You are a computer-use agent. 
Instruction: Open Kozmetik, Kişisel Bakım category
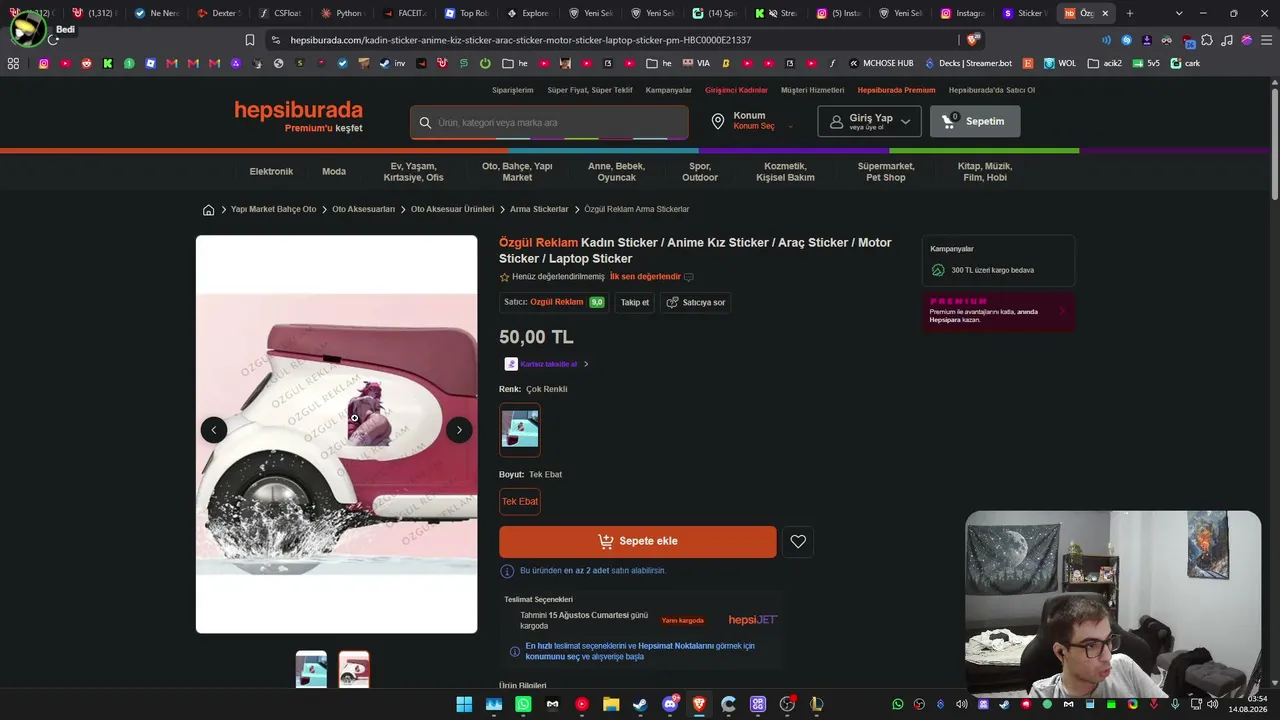[x=785, y=172]
